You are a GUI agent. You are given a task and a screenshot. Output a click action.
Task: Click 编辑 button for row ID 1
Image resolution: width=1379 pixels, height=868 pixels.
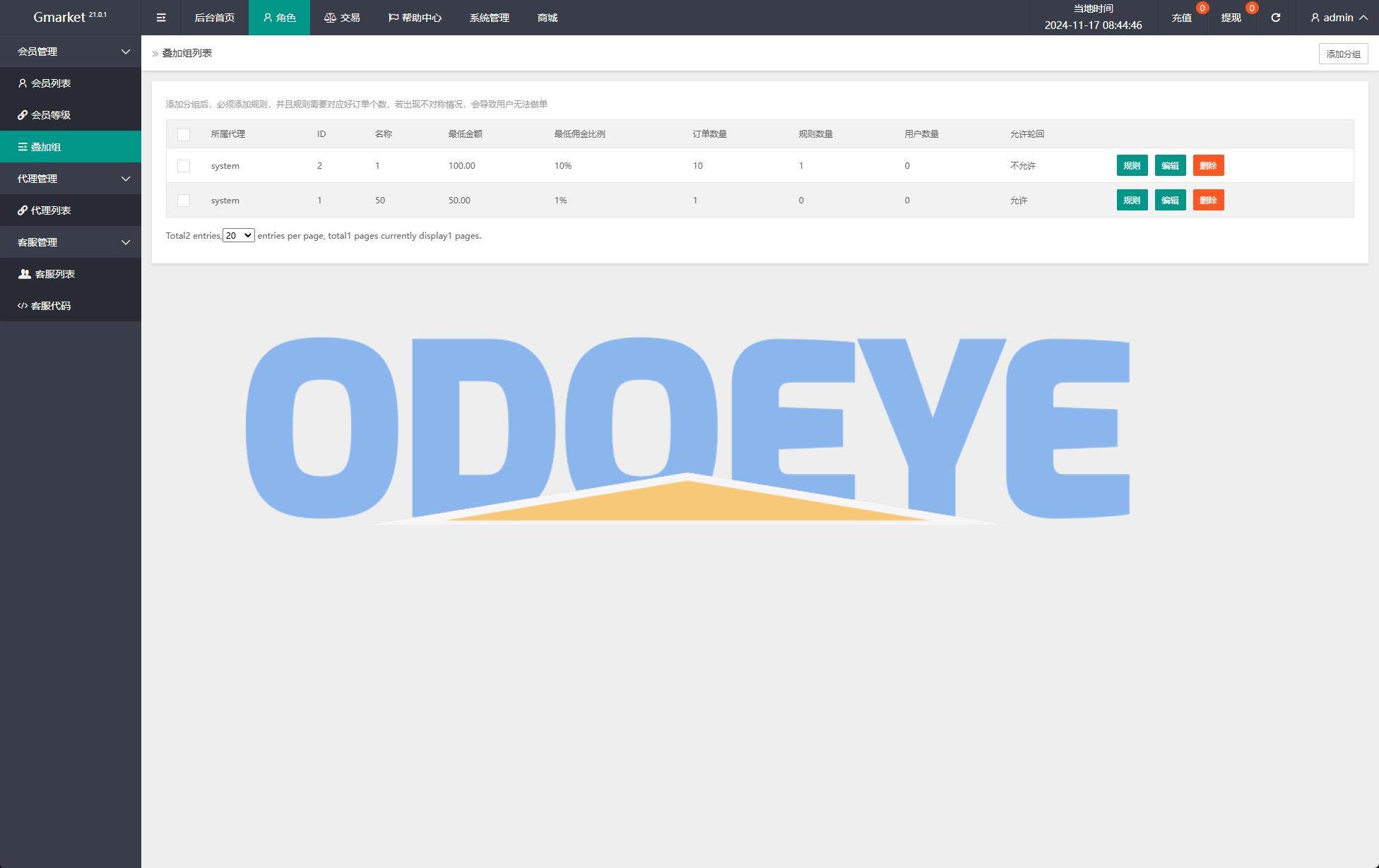click(1170, 201)
